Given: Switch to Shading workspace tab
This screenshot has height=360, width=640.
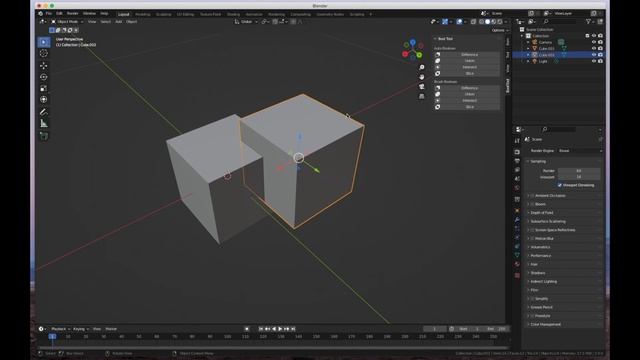Looking at the screenshot, I should 233,14.
